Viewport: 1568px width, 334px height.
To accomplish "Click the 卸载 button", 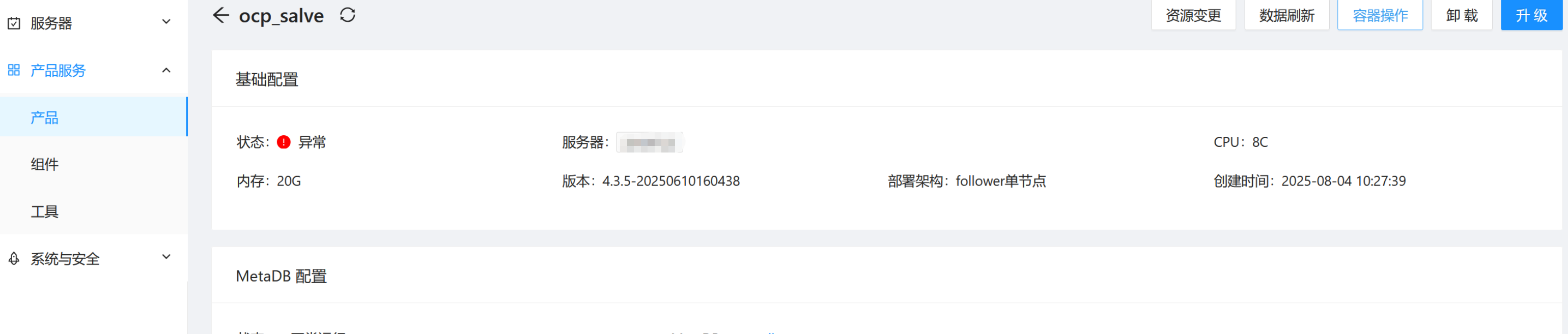I will (x=1462, y=15).
